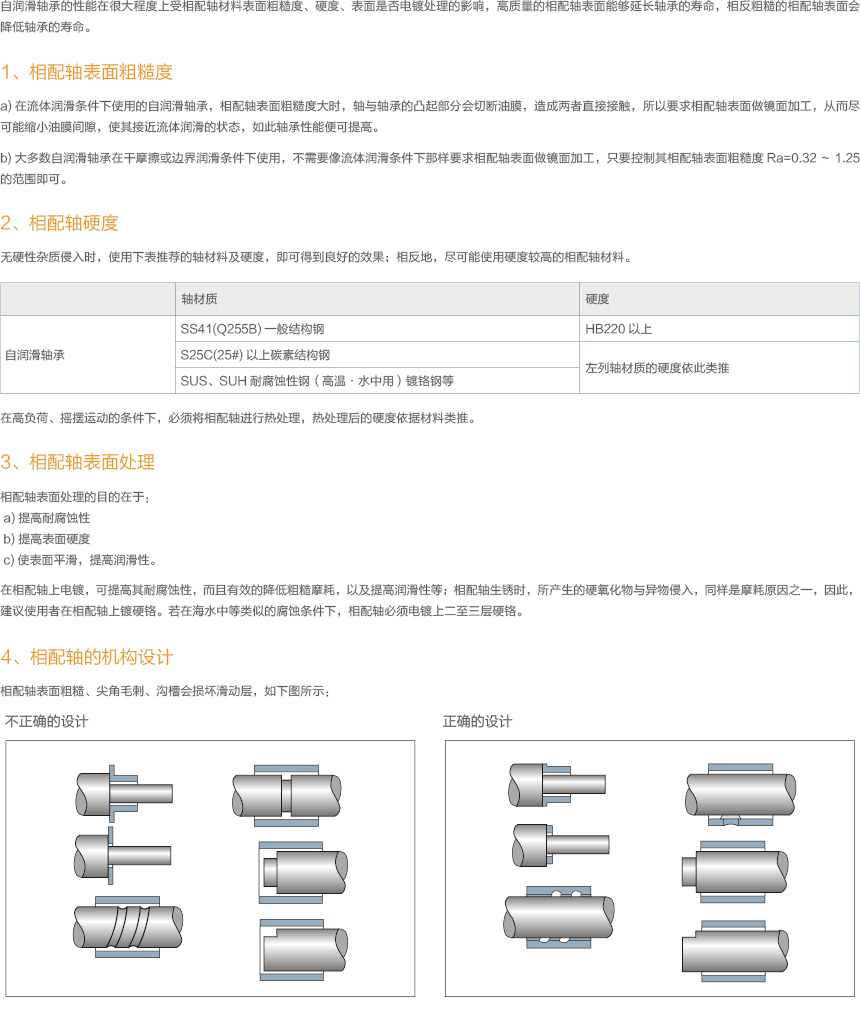860x1024 pixels.
Task: Click list item c) 使表面平滑，提高润滑性
Action: [80, 560]
